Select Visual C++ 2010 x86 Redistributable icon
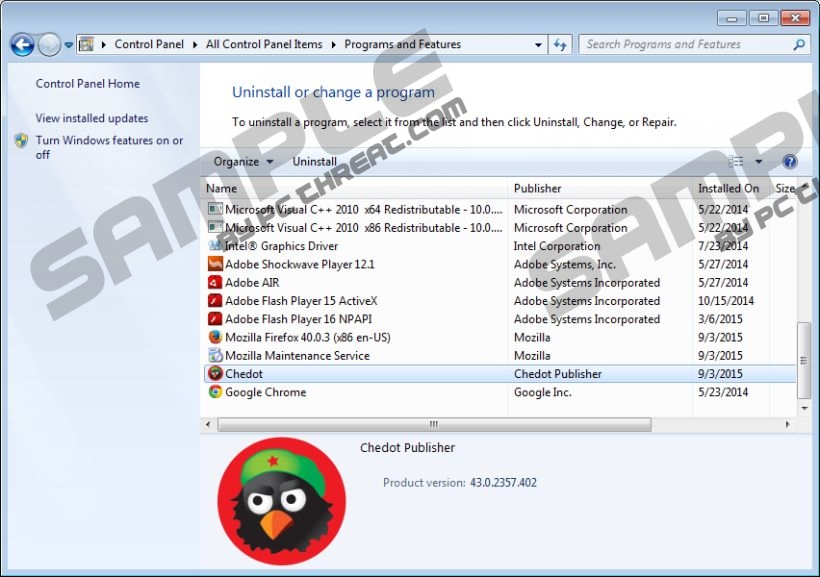Viewport: 820px width, 577px height. click(215, 228)
